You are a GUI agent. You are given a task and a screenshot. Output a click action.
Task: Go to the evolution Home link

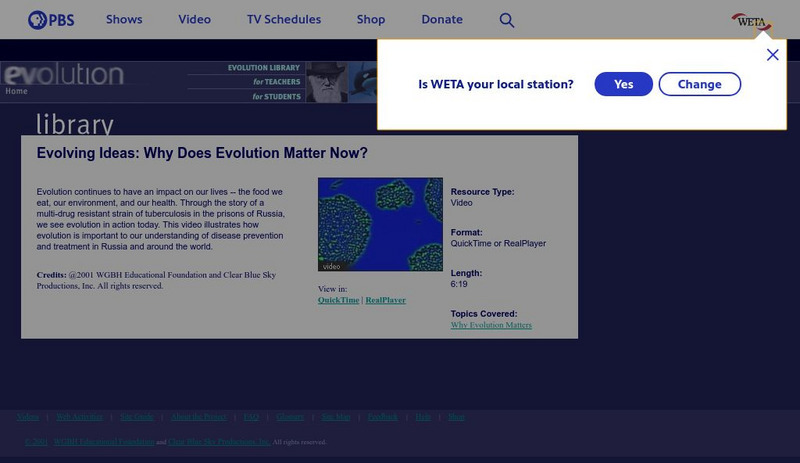16,91
